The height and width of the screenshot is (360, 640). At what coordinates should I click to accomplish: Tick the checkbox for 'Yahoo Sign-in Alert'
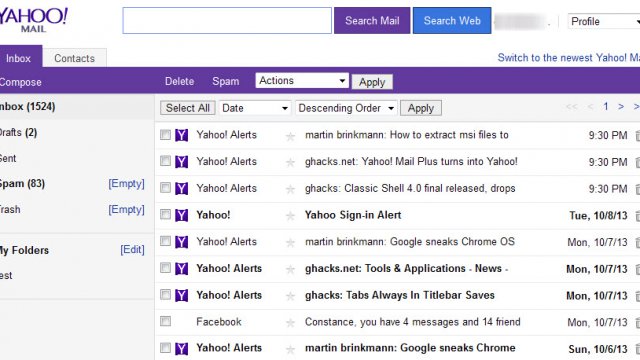click(165, 214)
